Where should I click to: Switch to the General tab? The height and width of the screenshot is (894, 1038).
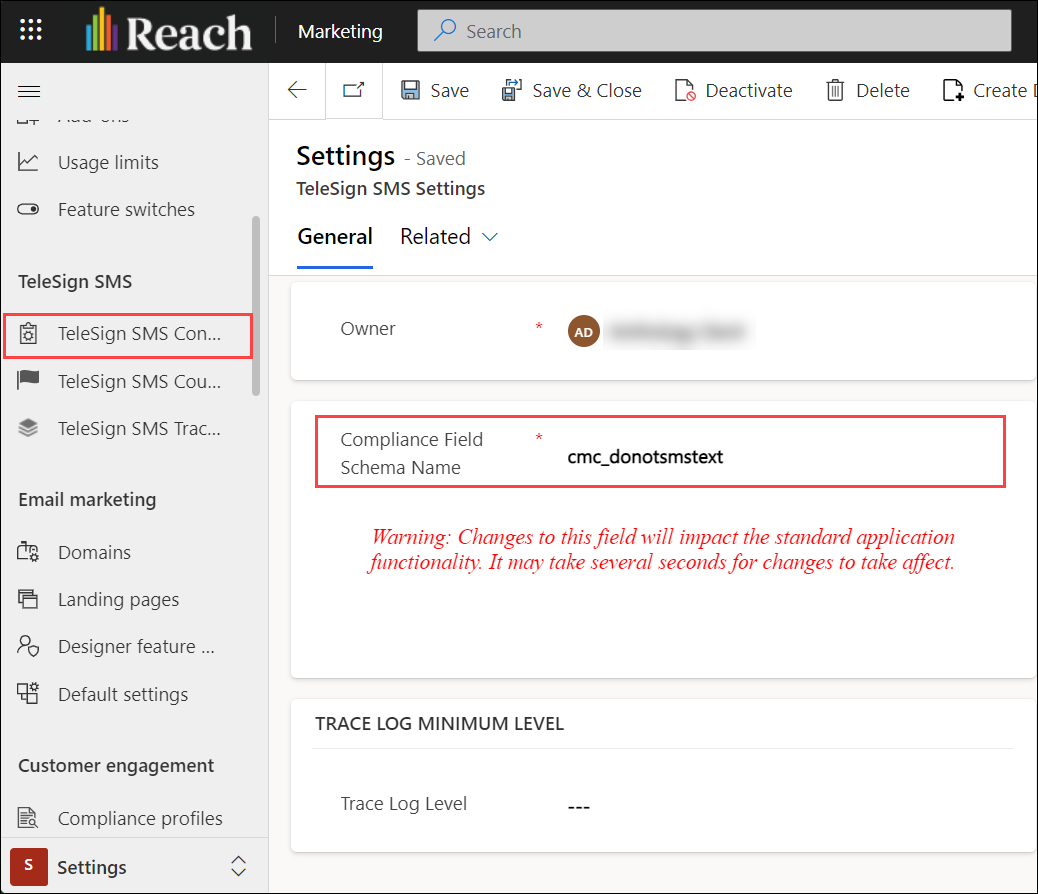click(335, 236)
